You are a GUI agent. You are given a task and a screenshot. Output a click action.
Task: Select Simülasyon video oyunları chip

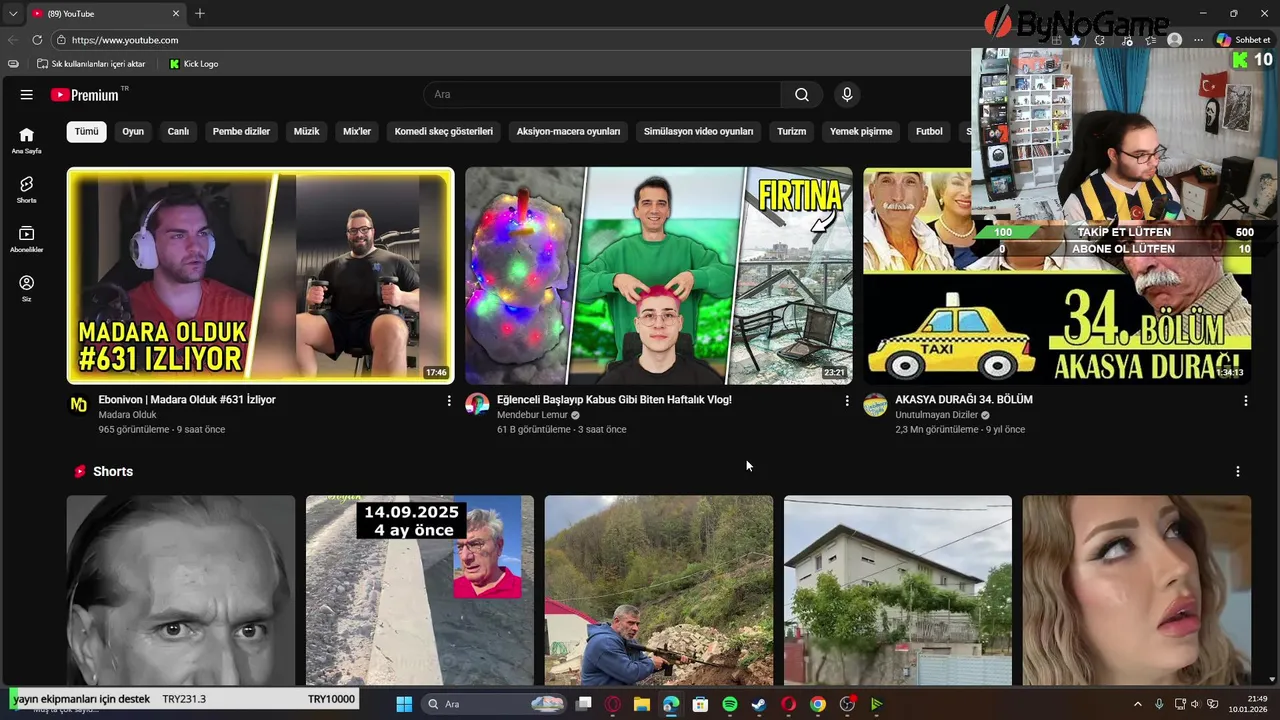(x=698, y=131)
